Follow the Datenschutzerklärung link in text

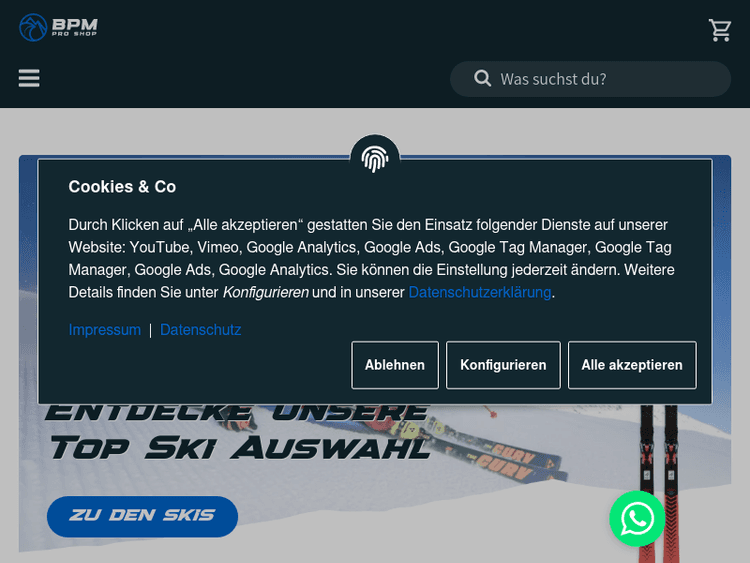point(480,292)
